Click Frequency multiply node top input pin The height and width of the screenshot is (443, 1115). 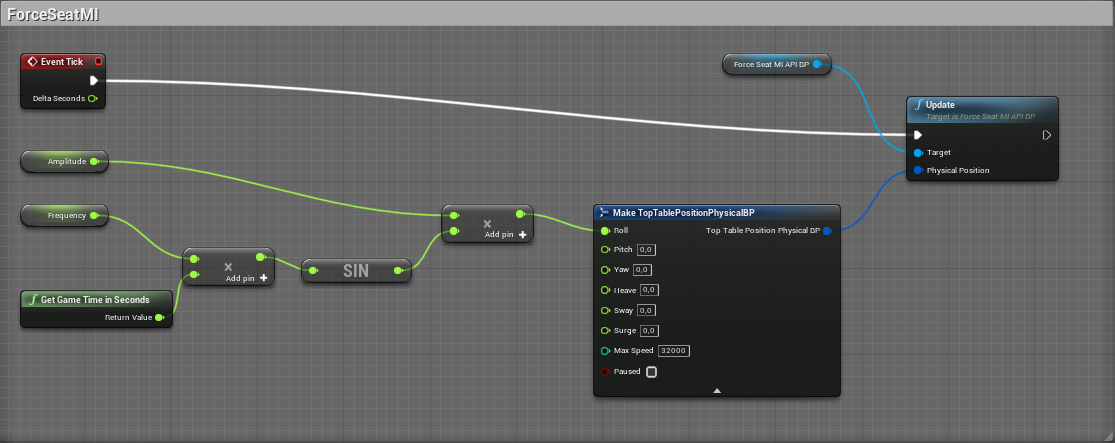(x=193, y=259)
